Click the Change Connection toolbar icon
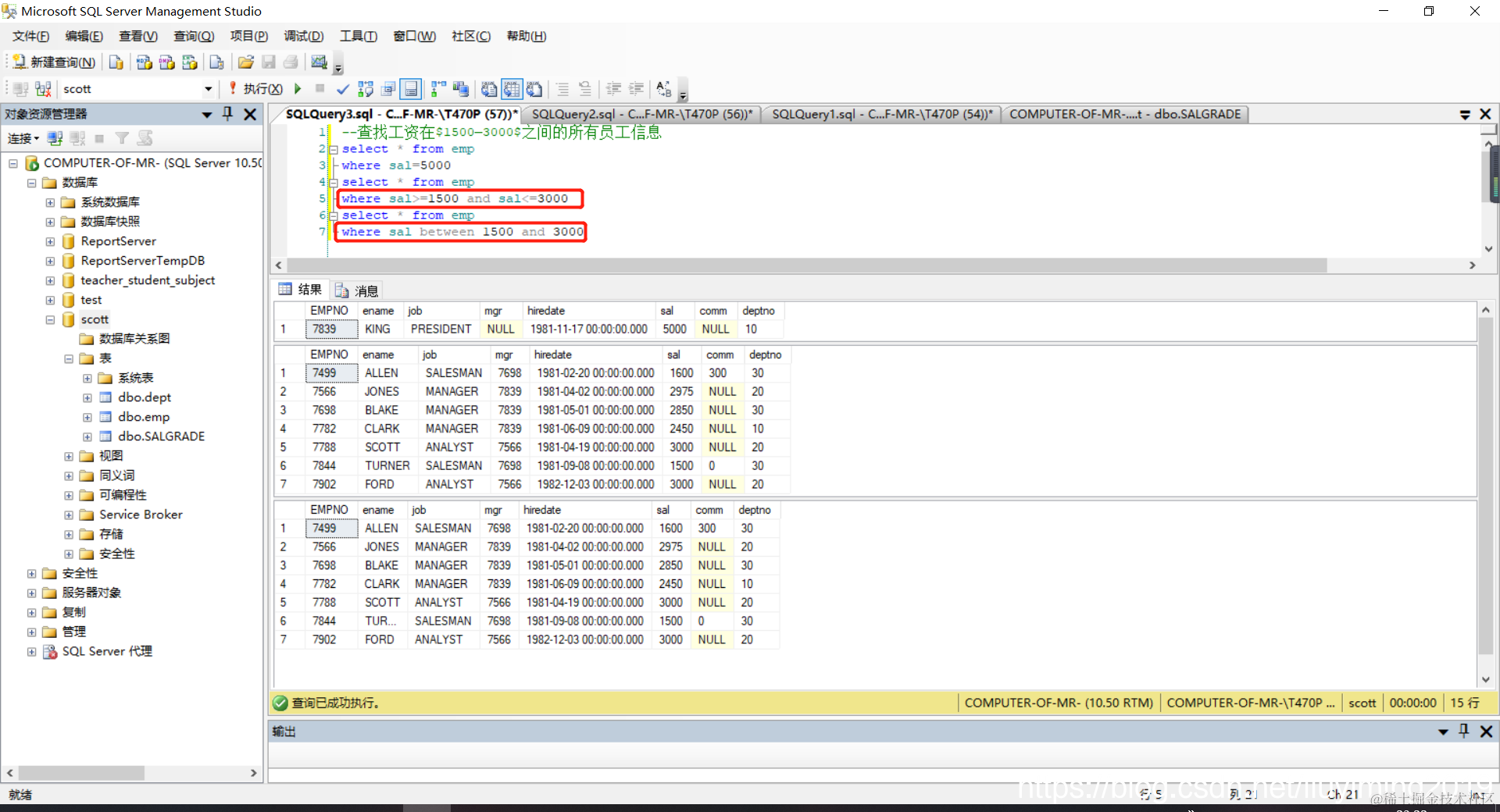The image size is (1500, 812). coord(44,89)
